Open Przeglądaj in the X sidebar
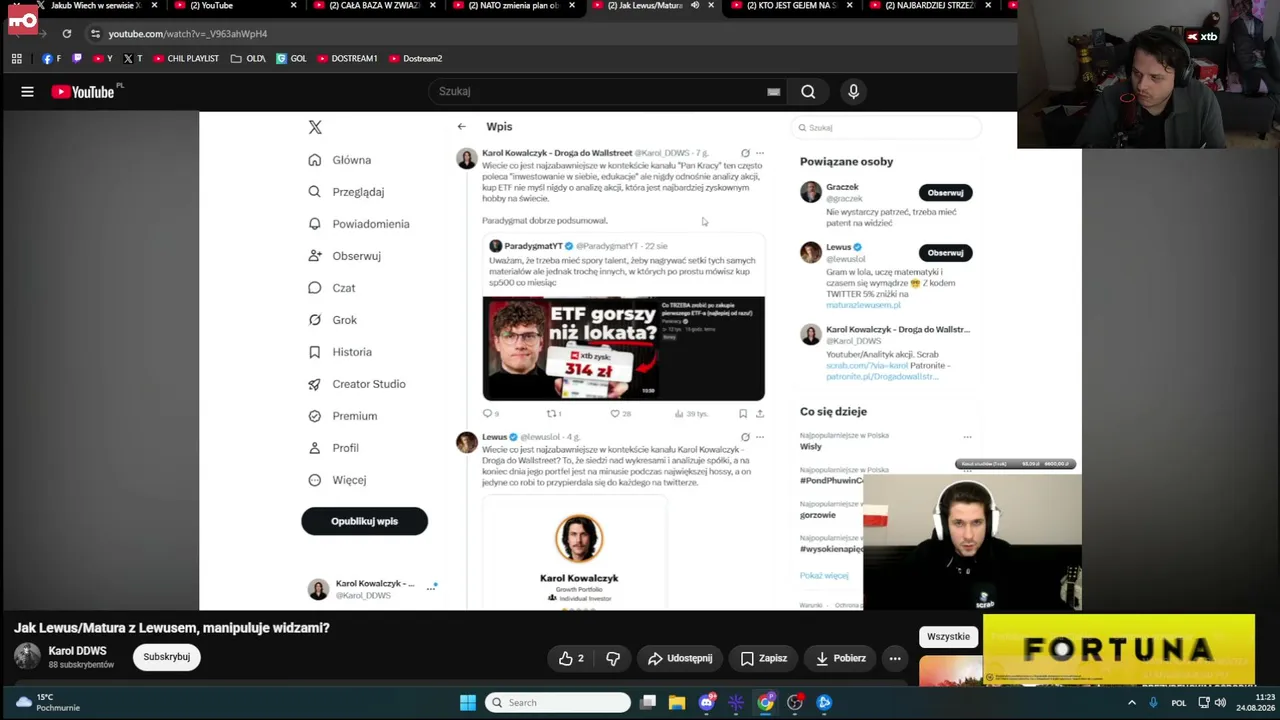 pyautogui.click(x=346, y=192)
